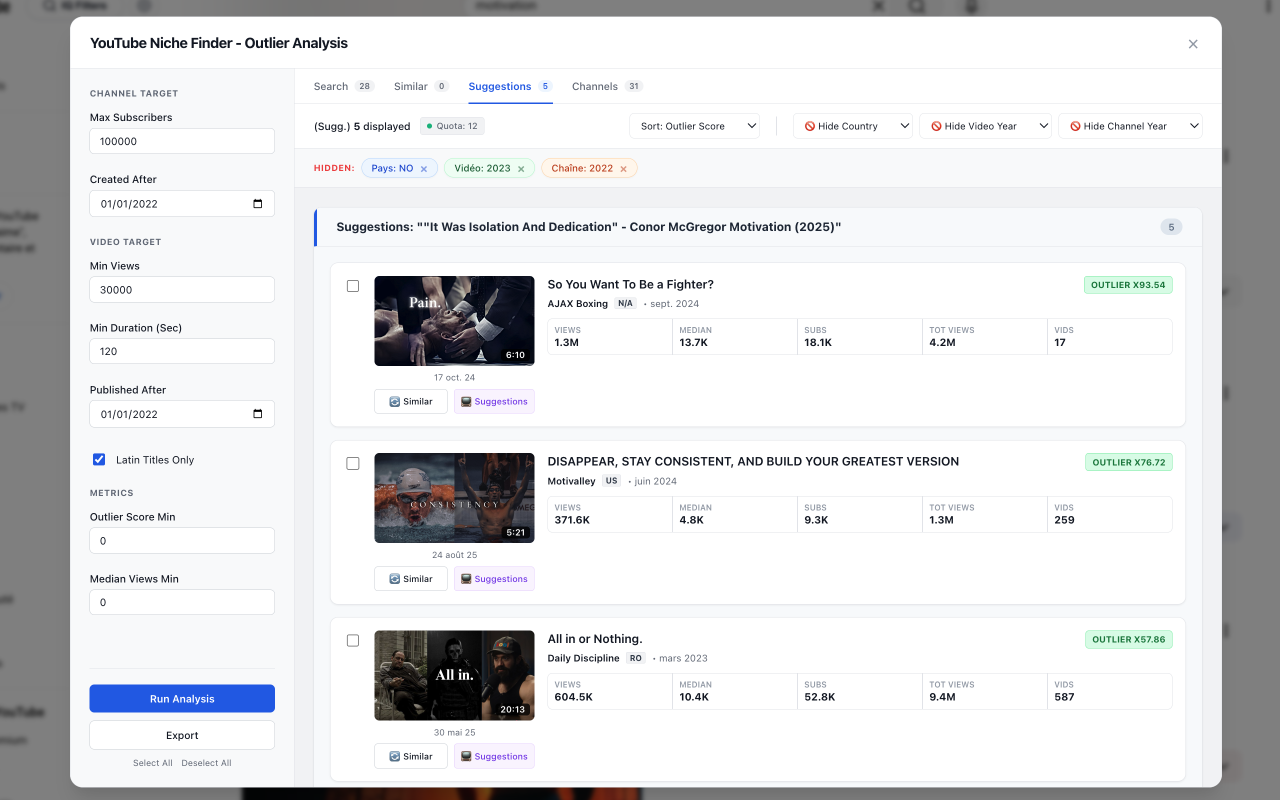
Task: Open calendar picker in Published After field
Action: pos(258,414)
